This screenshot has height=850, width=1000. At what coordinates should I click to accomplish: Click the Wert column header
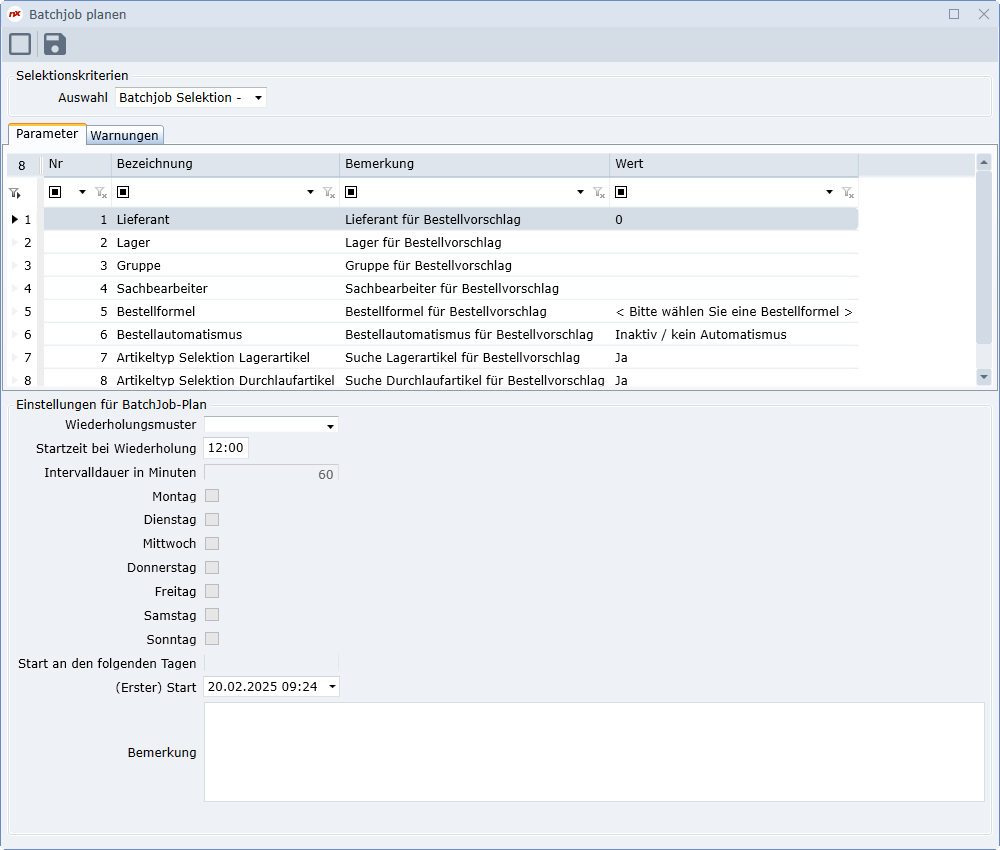733,164
